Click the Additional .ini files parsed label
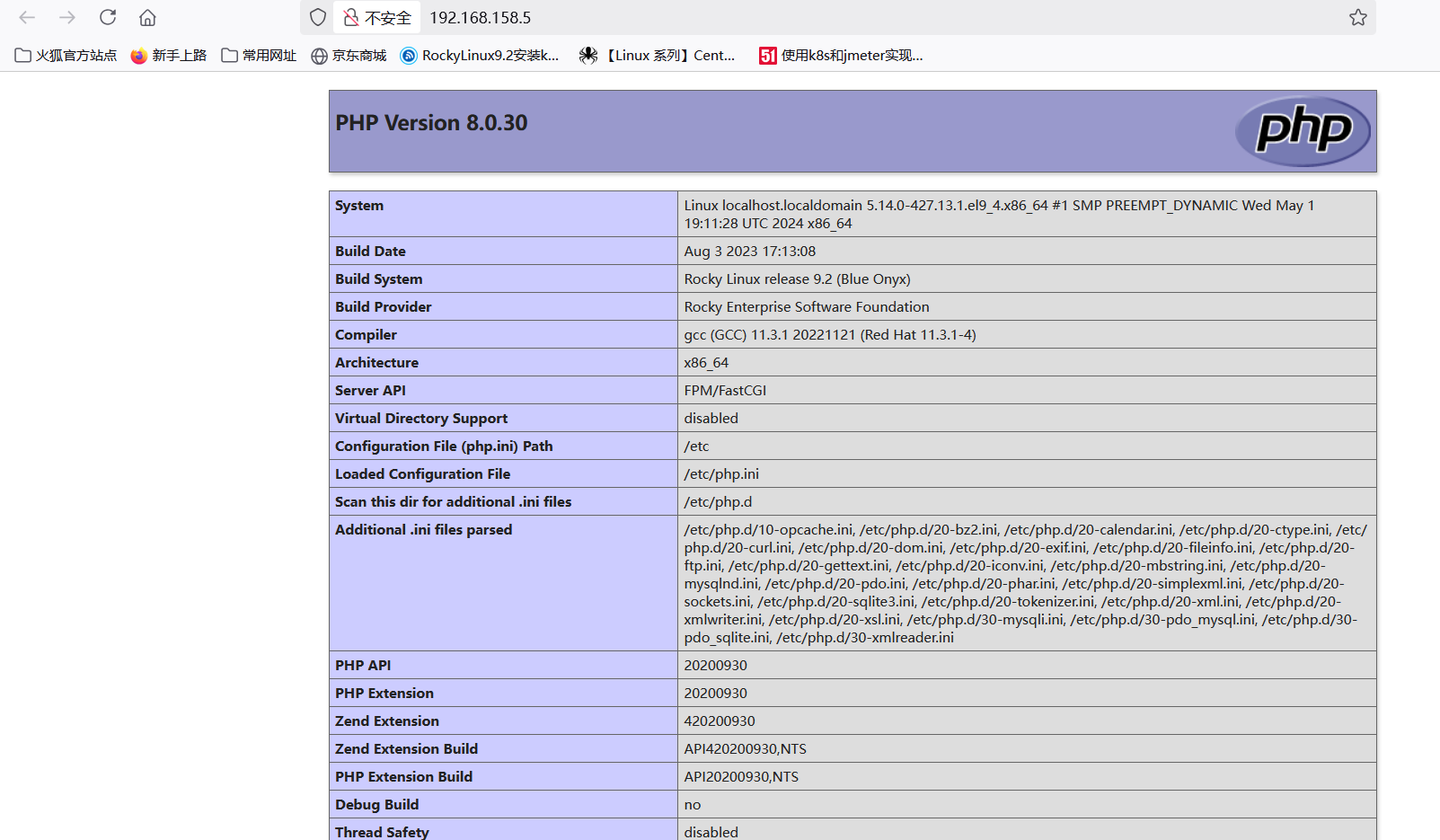 pyautogui.click(x=424, y=530)
